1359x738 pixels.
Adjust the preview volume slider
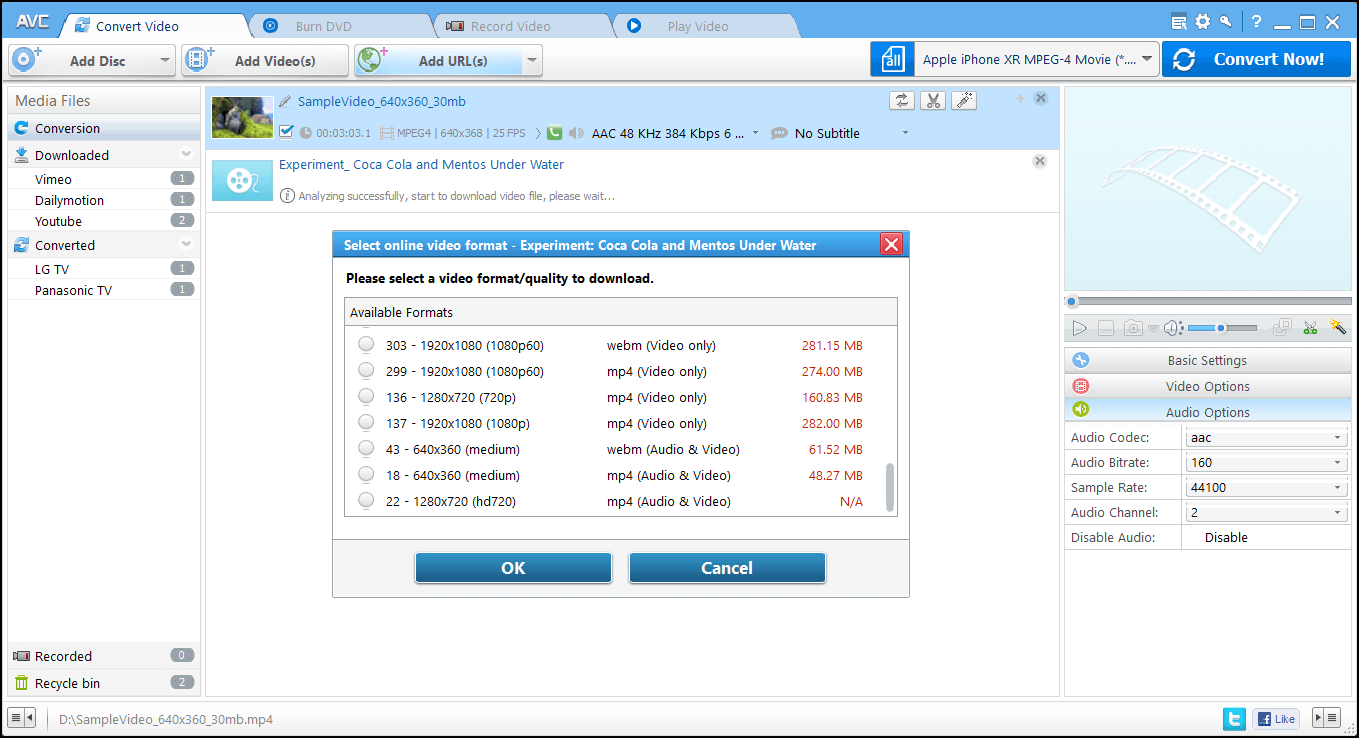(1222, 328)
